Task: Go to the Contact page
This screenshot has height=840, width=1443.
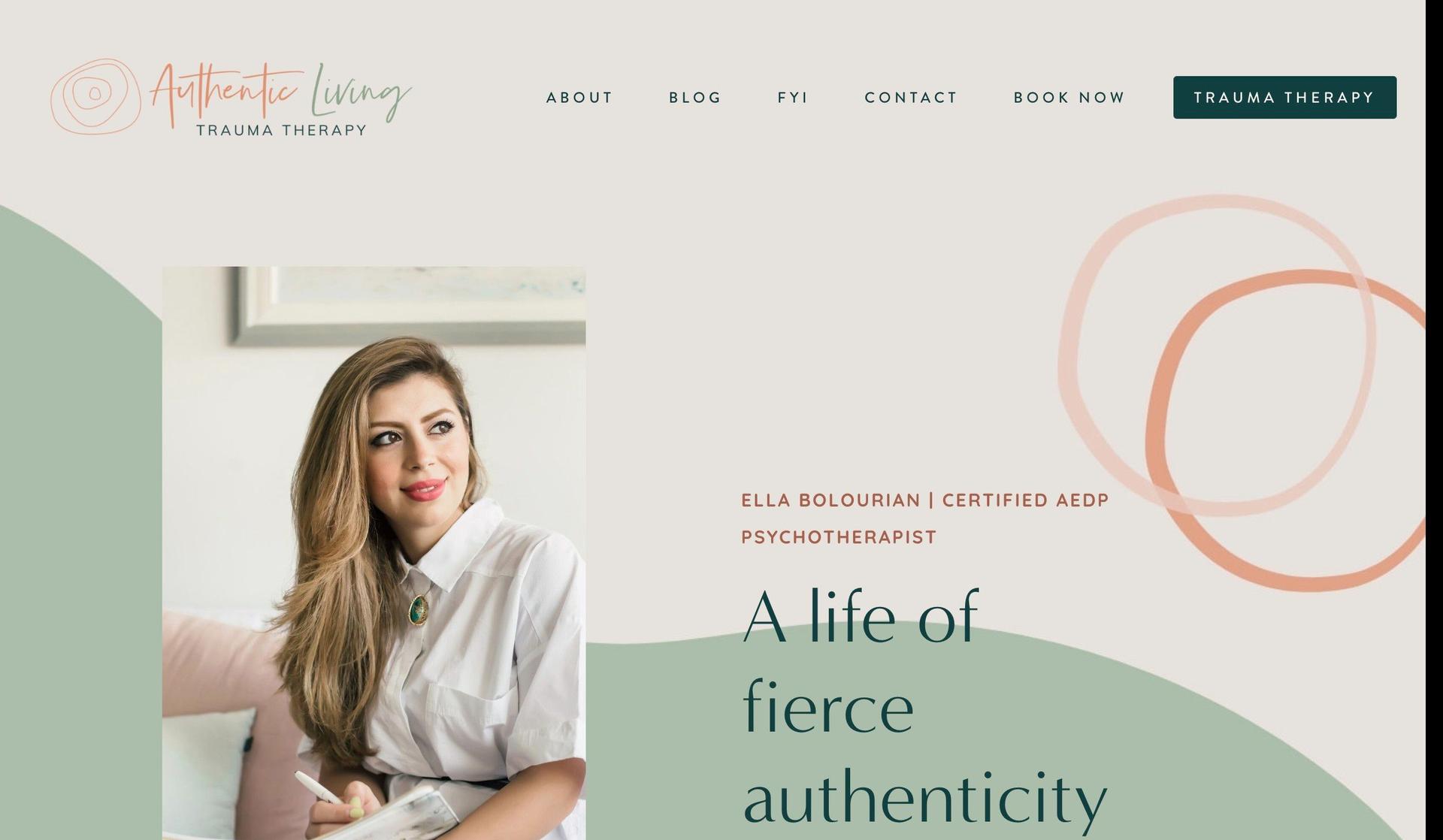Action: [911, 98]
